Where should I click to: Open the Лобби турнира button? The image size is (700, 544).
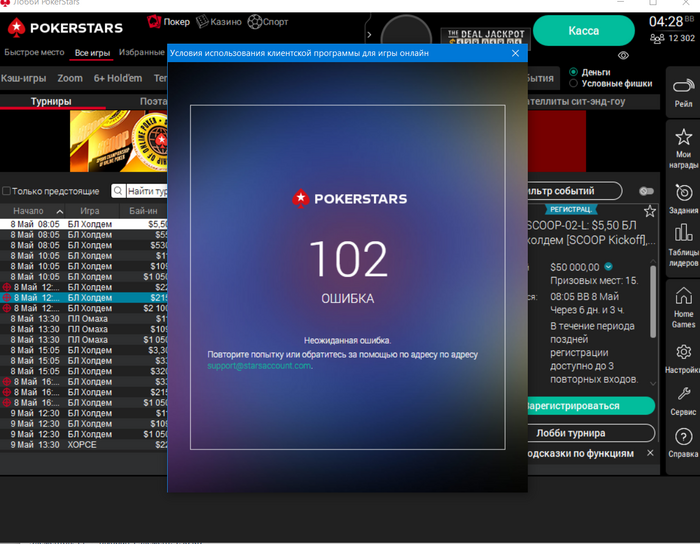[x=590, y=433]
